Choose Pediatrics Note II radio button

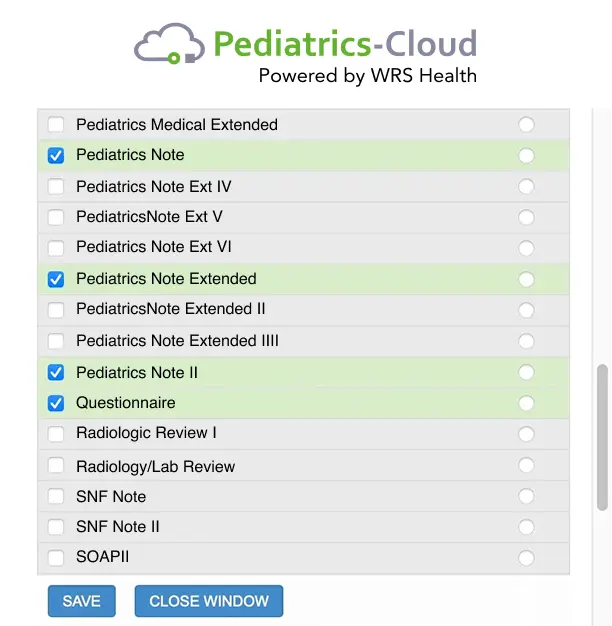(x=526, y=373)
